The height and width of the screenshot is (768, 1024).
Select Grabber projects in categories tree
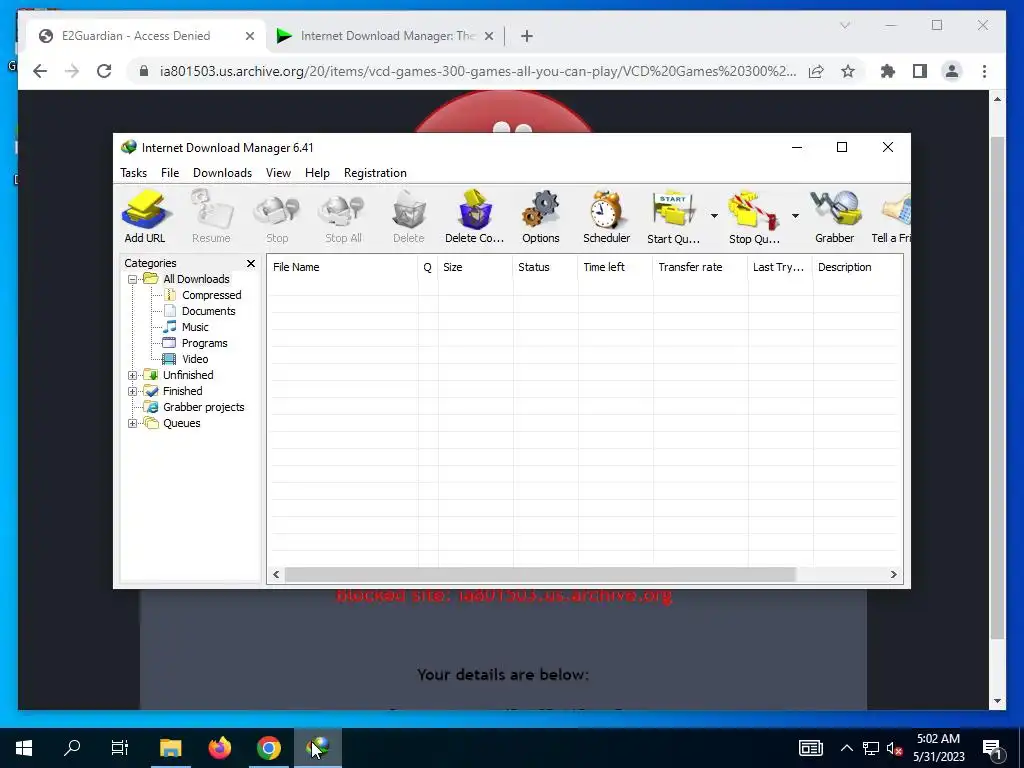point(203,408)
